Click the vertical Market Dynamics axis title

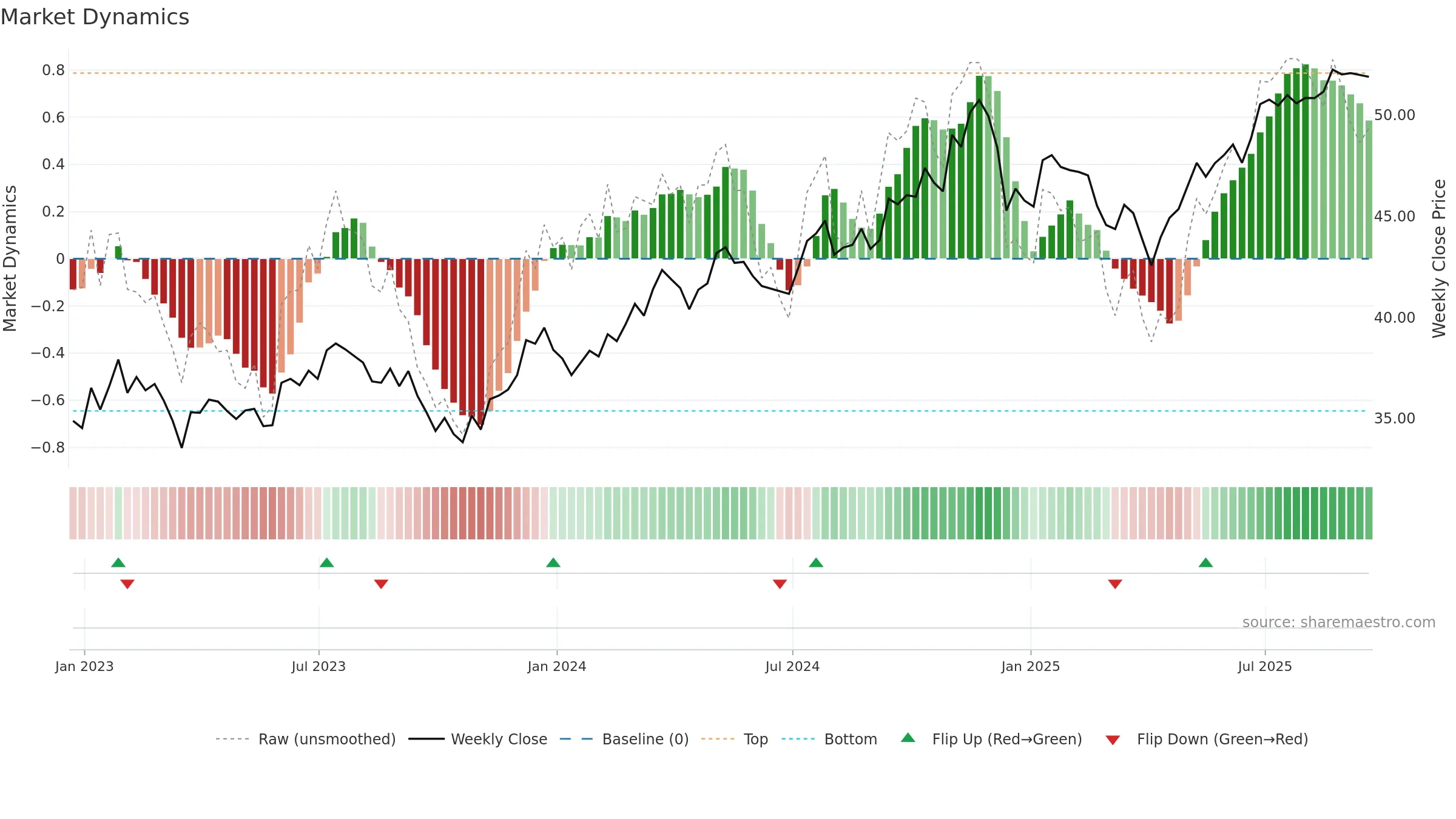(10, 258)
